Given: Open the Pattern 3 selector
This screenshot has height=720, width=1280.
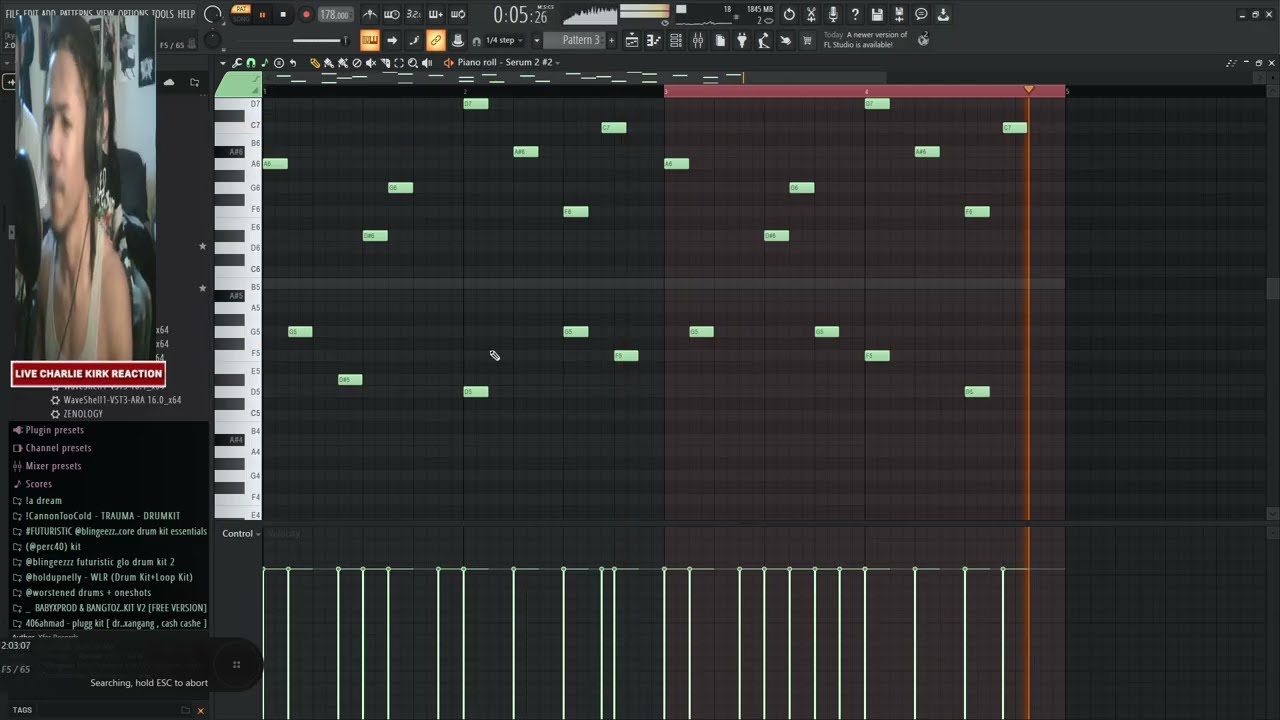Looking at the screenshot, I should point(581,40).
